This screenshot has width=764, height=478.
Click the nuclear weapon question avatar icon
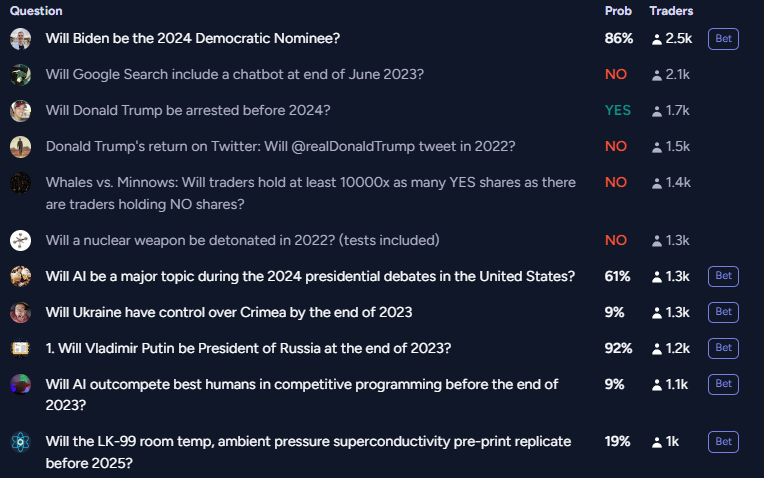(x=20, y=241)
